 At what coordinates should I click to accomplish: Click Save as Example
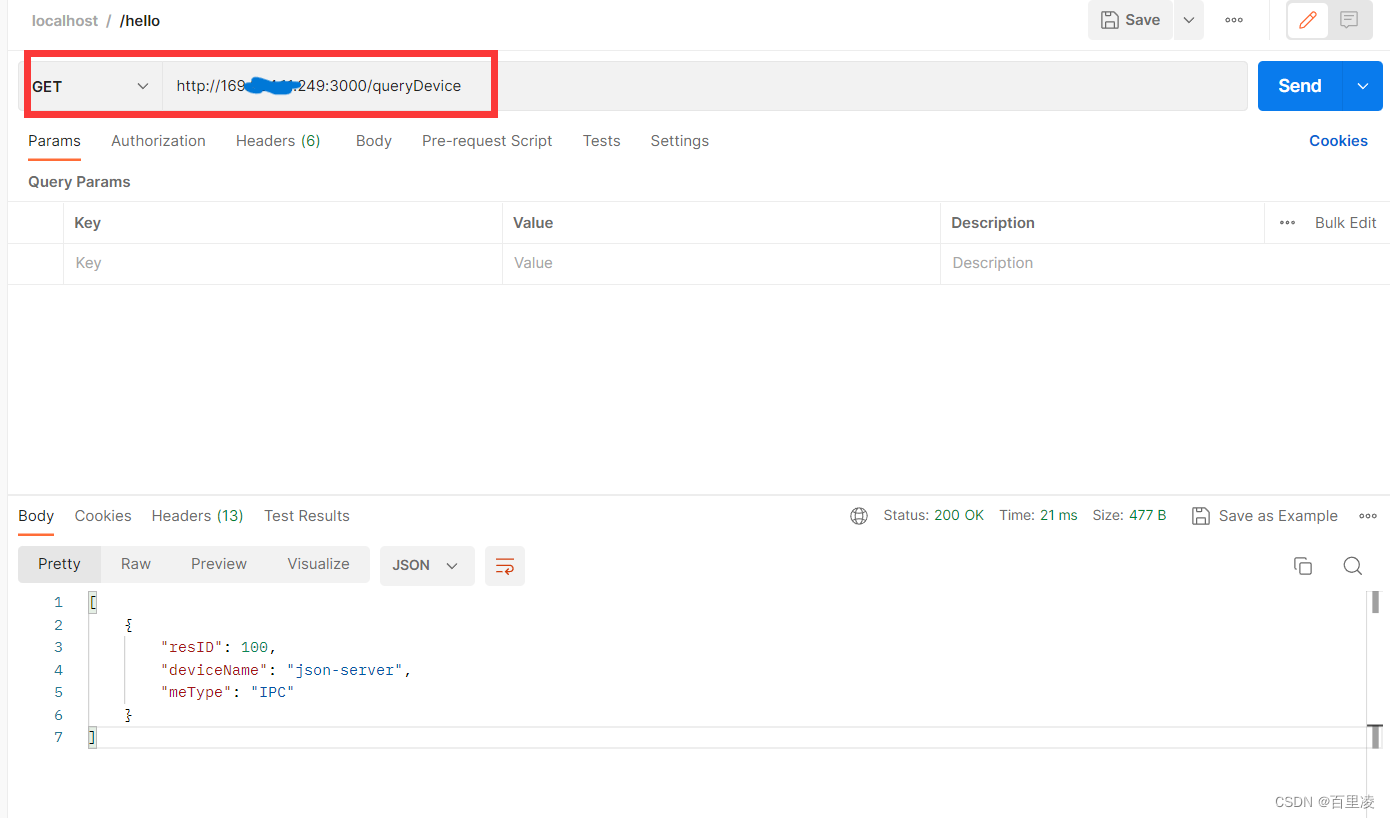pyautogui.click(x=1265, y=516)
